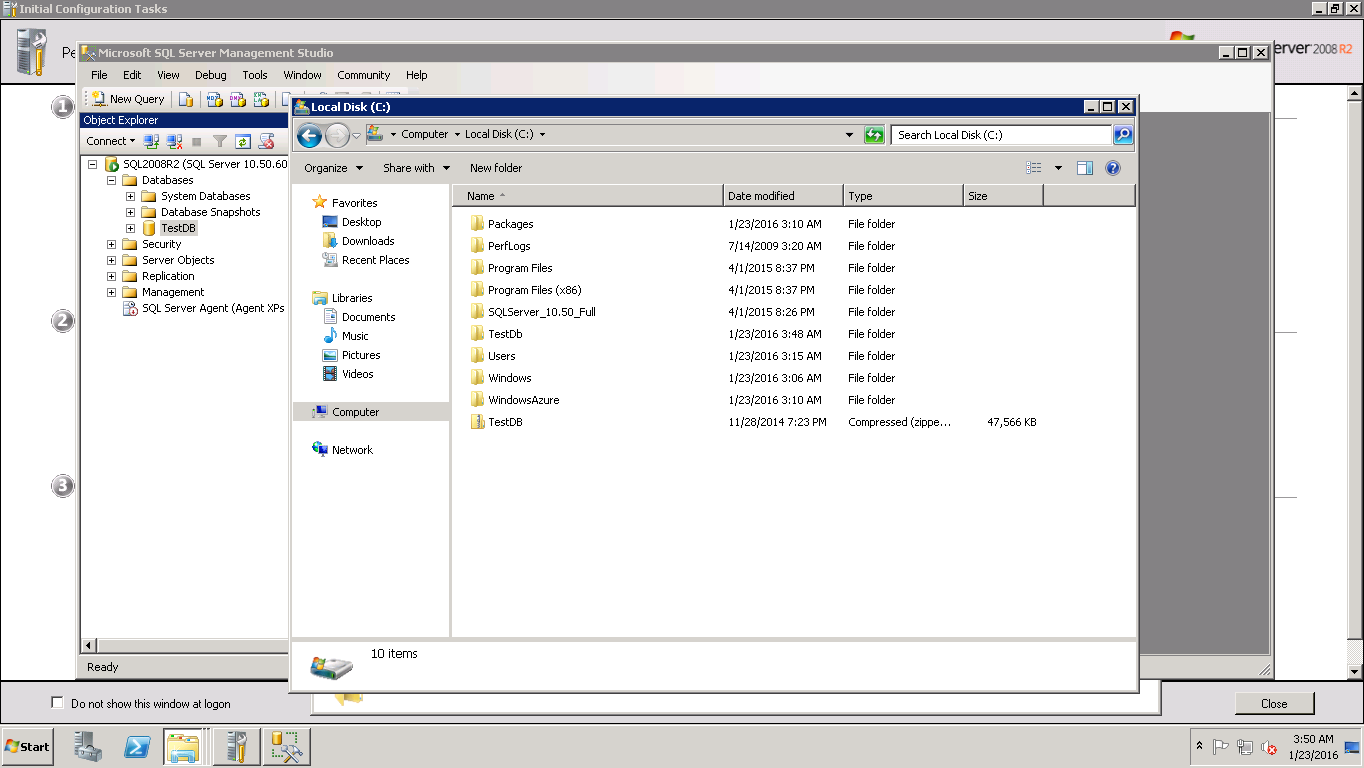
Task: Collapse the Databases node
Action: click(x=112, y=180)
